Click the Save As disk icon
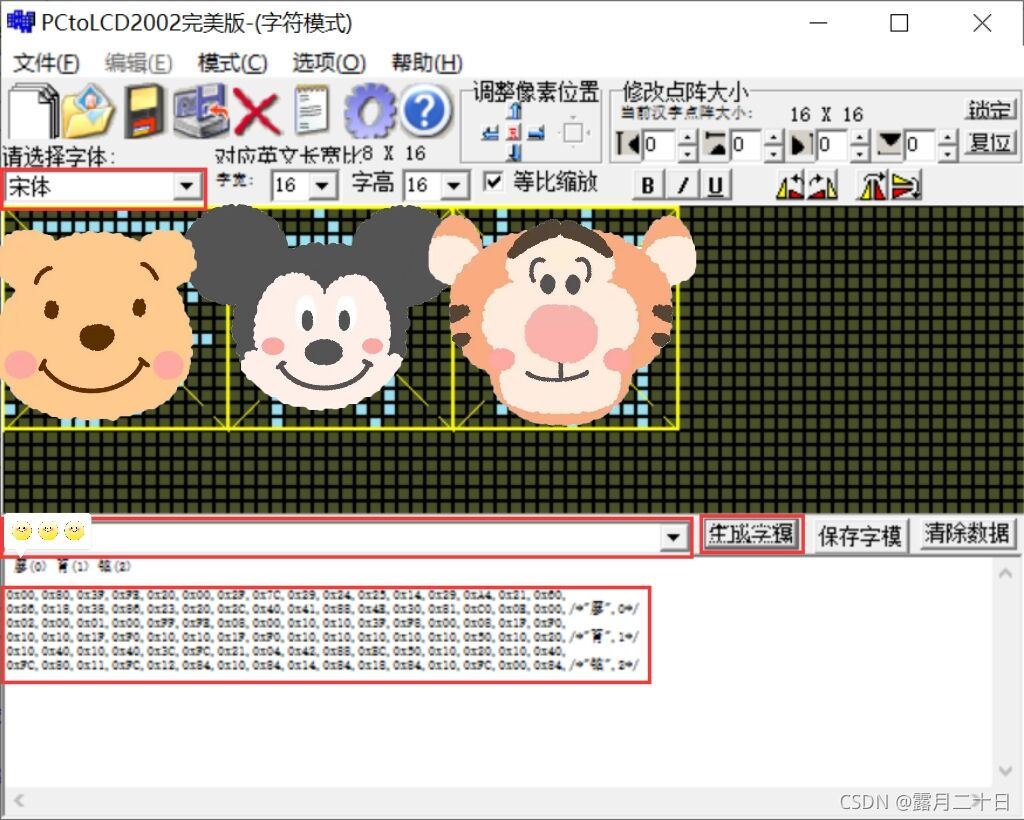 pos(200,110)
